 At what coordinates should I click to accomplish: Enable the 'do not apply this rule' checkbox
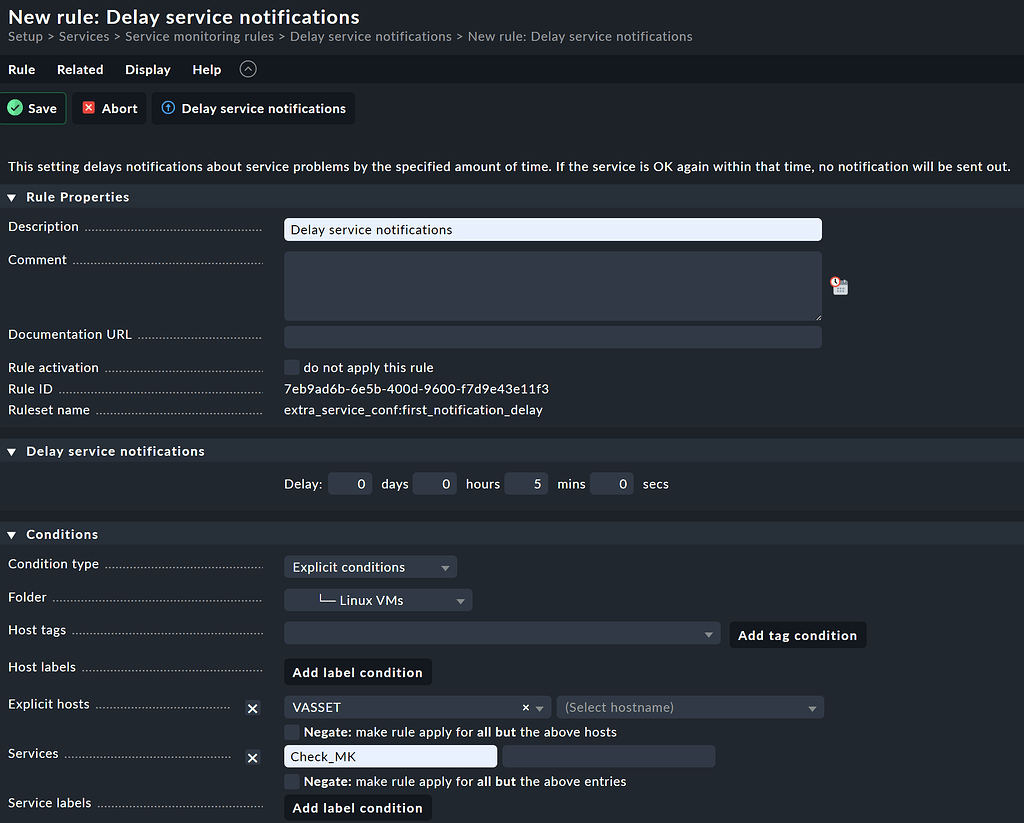290,367
